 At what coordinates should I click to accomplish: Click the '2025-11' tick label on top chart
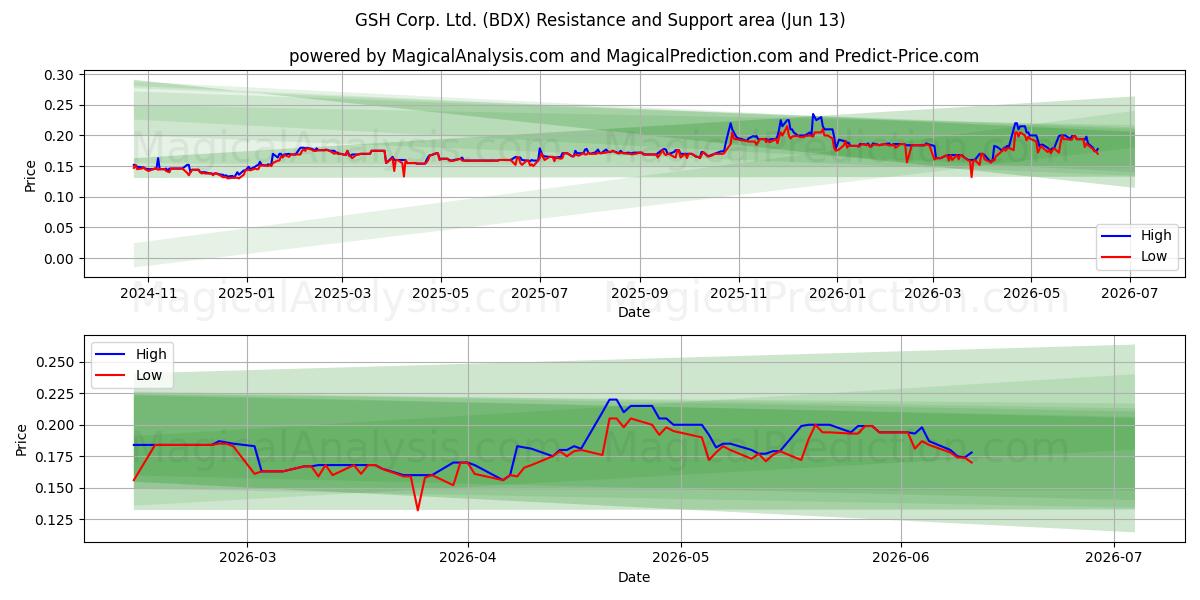tap(739, 293)
